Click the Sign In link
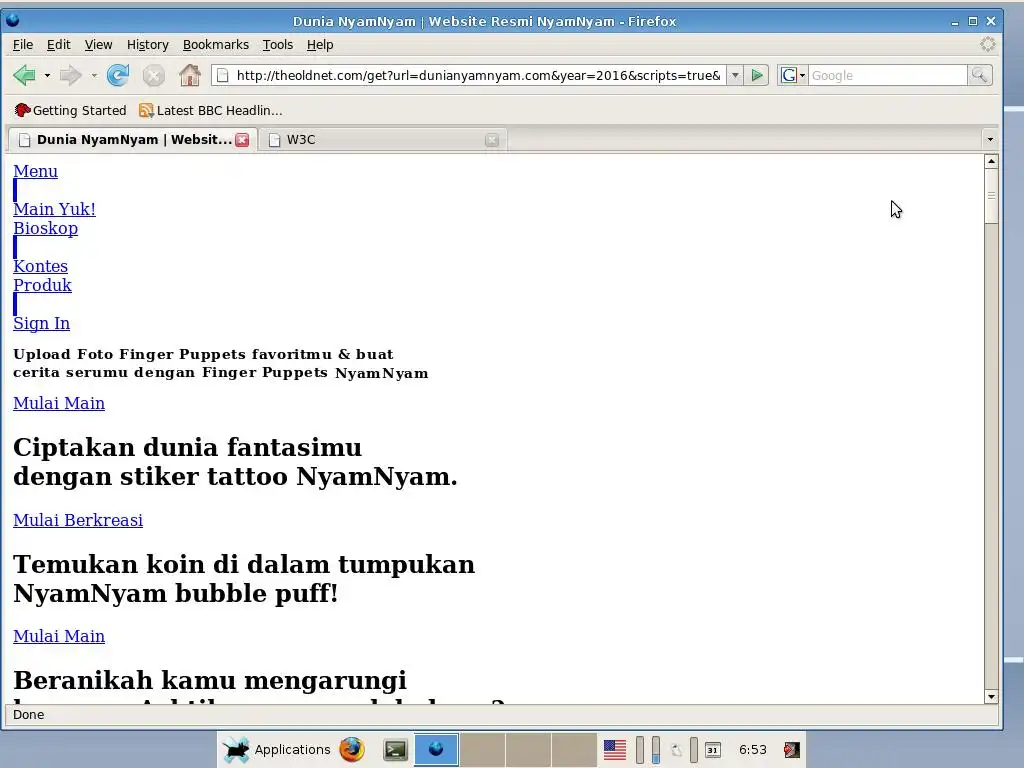This screenshot has height=768, width=1024. click(41, 323)
